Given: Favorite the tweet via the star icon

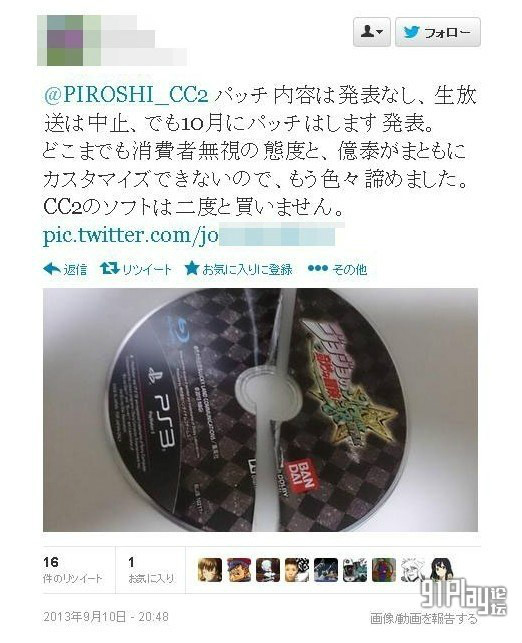Looking at the screenshot, I should pos(191,269).
